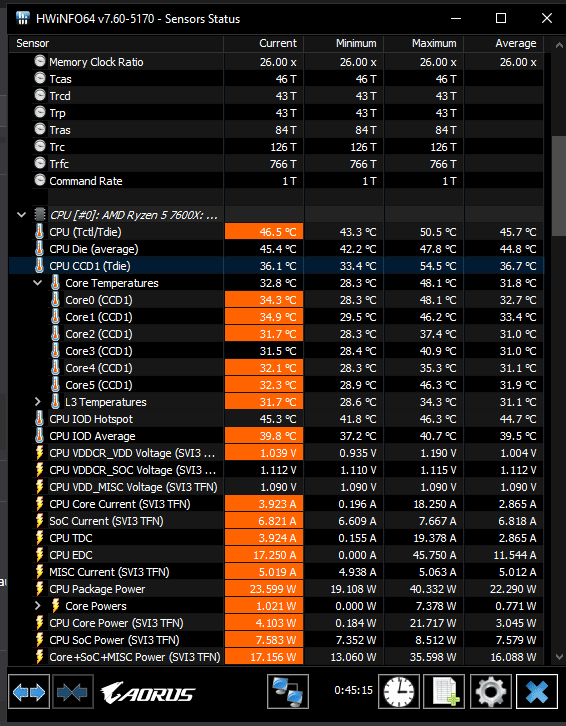The width and height of the screenshot is (566, 726).
Task: Click the thermometer icon beside CPU (Tctl/Tdie)
Action: pyautogui.click(x=40, y=232)
